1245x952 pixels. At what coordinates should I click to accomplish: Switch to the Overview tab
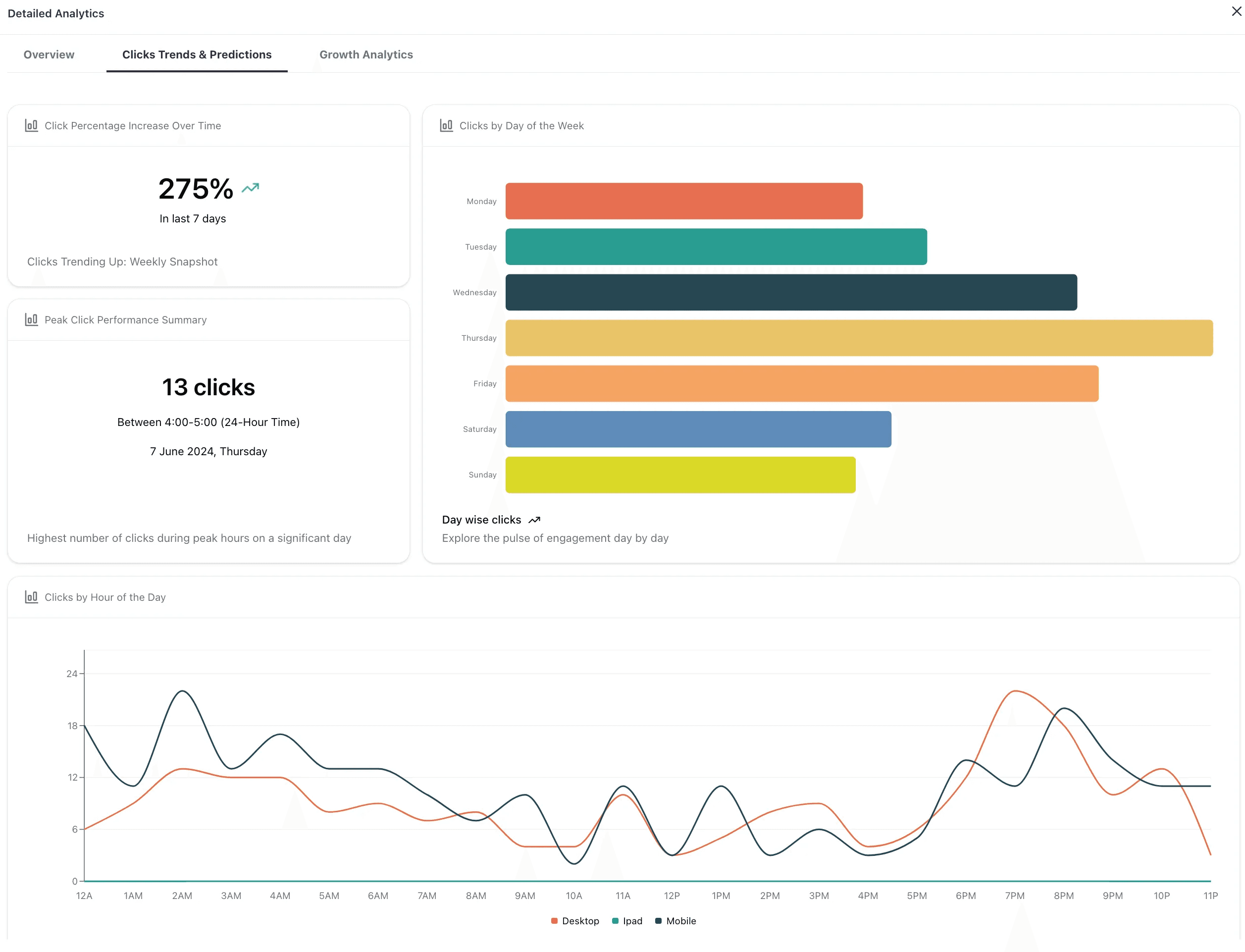coord(49,54)
